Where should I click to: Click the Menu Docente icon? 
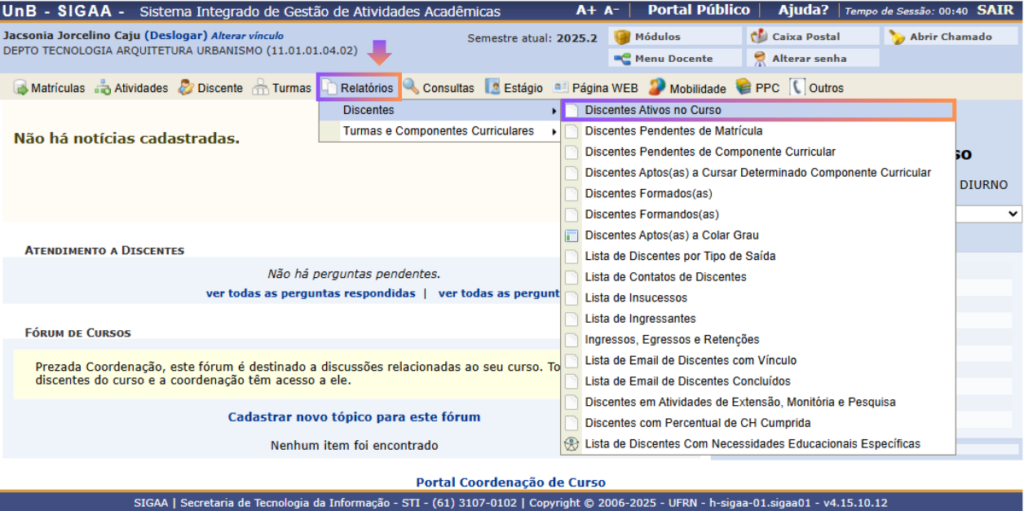(x=622, y=58)
